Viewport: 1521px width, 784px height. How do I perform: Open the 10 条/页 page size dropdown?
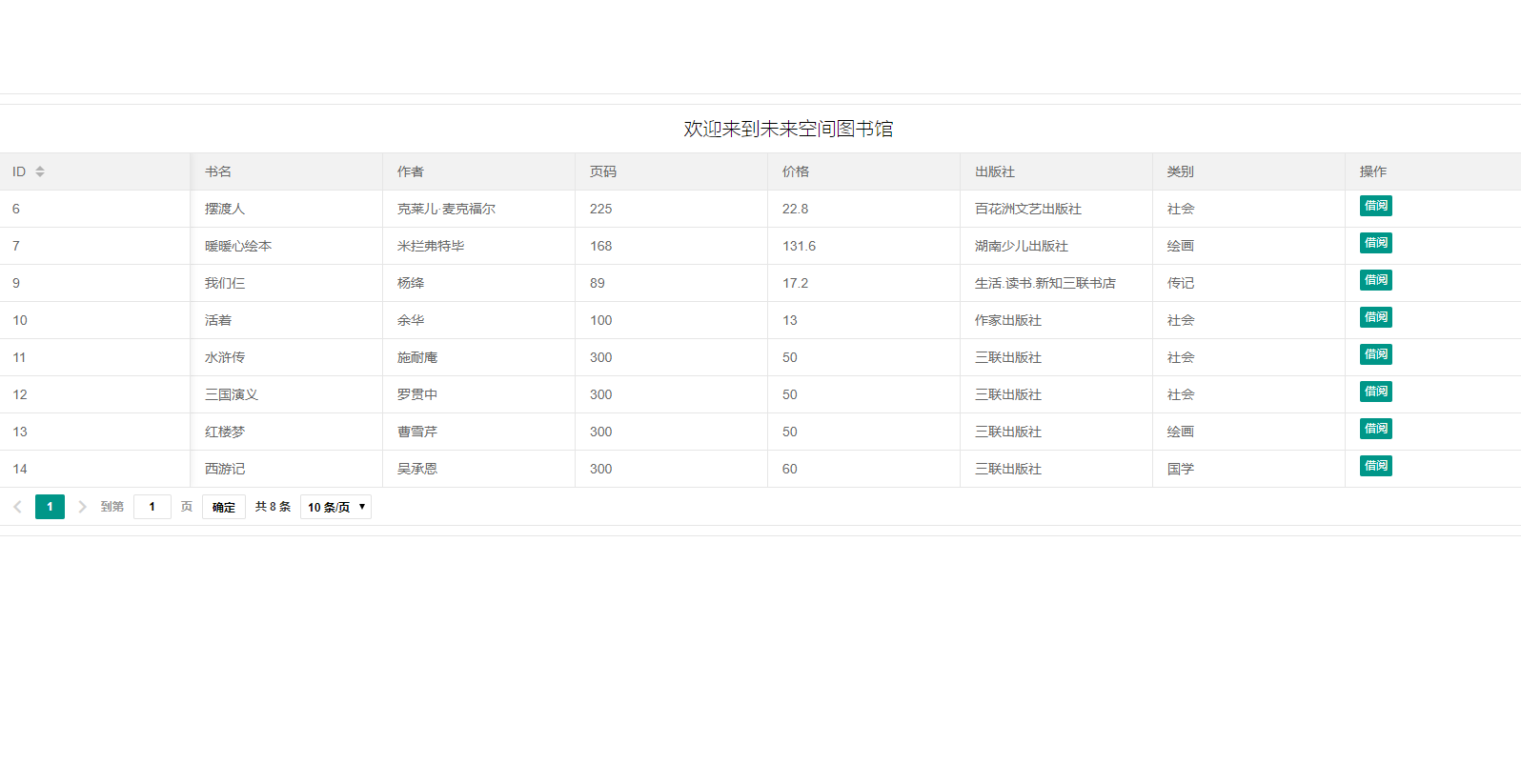pos(335,507)
